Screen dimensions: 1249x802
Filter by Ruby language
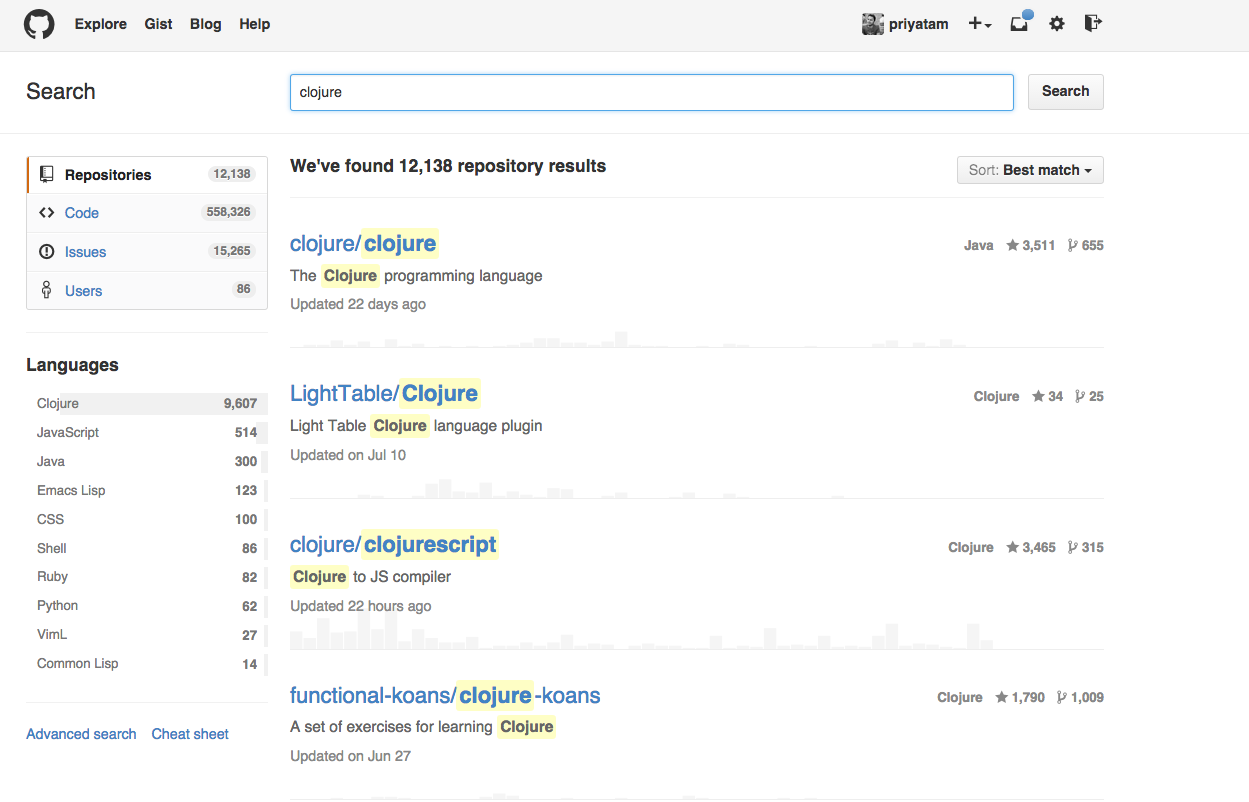click(x=147, y=577)
